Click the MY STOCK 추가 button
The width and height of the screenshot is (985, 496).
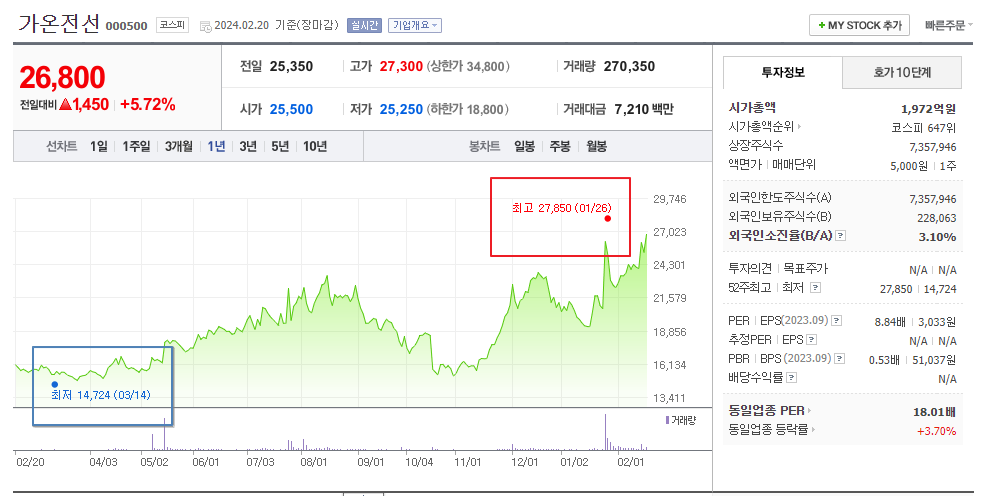pos(859,25)
